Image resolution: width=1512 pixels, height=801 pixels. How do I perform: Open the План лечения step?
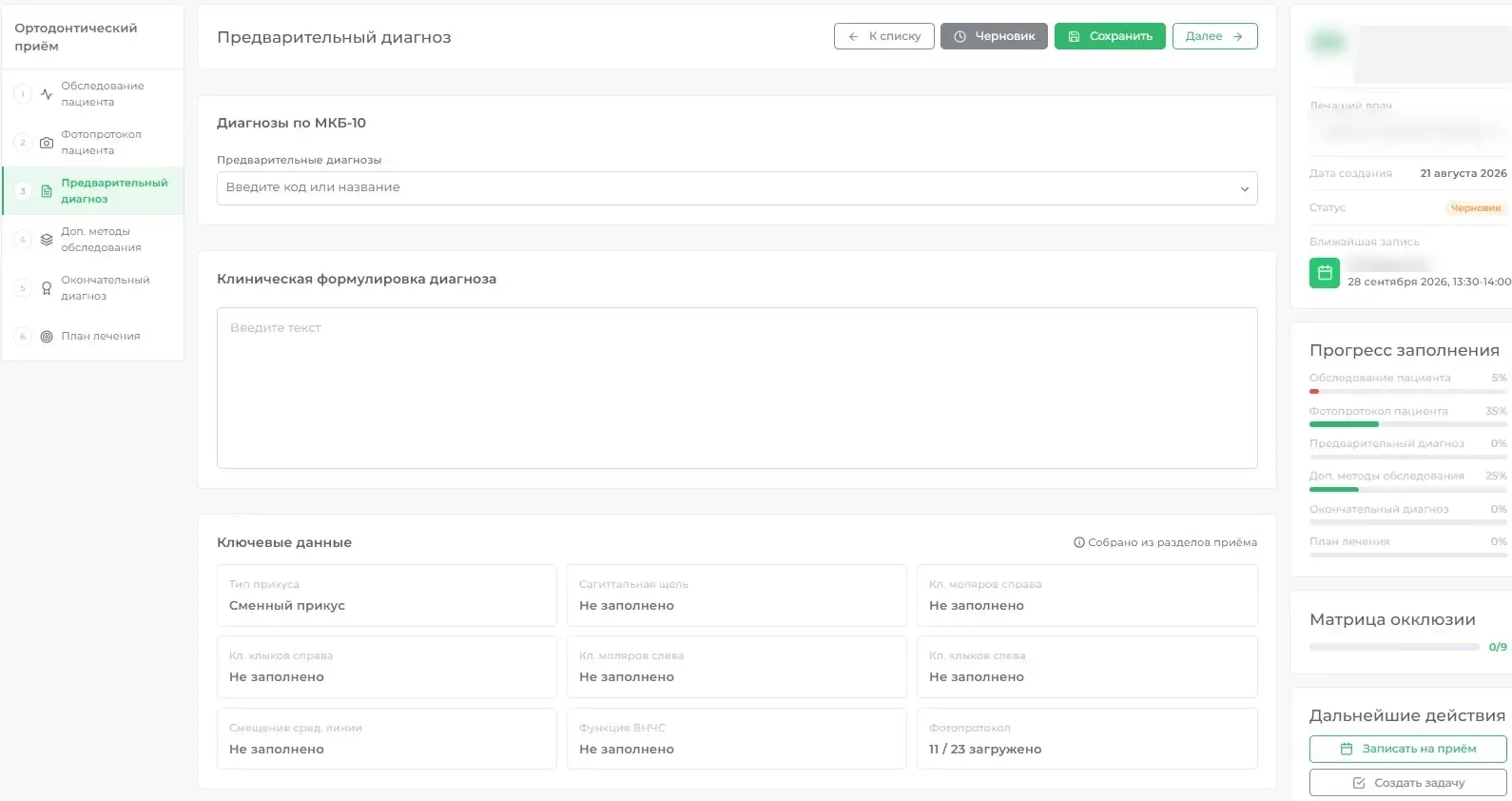point(93,336)
